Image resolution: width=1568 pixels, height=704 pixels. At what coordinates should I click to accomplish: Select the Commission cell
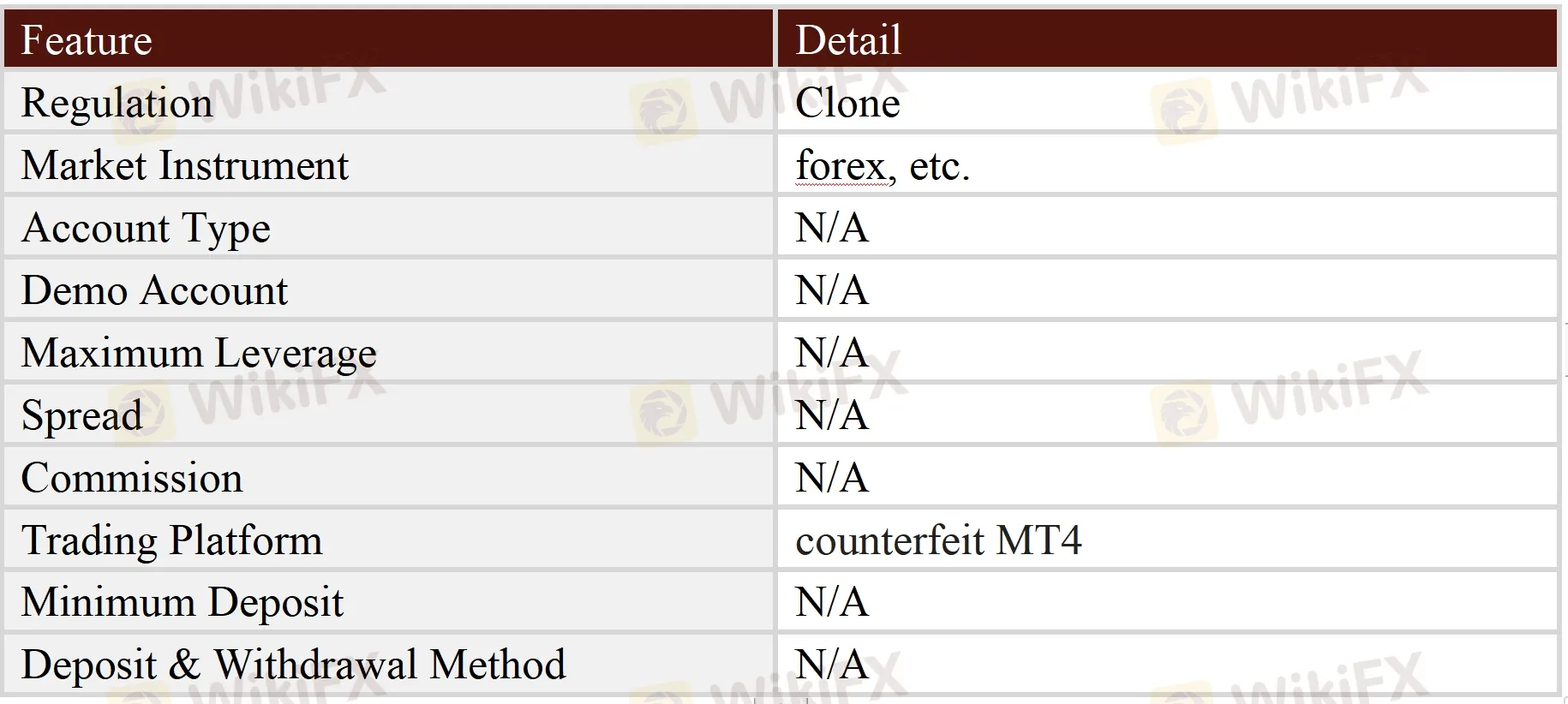pyautogui.click(x=388, y=477)
